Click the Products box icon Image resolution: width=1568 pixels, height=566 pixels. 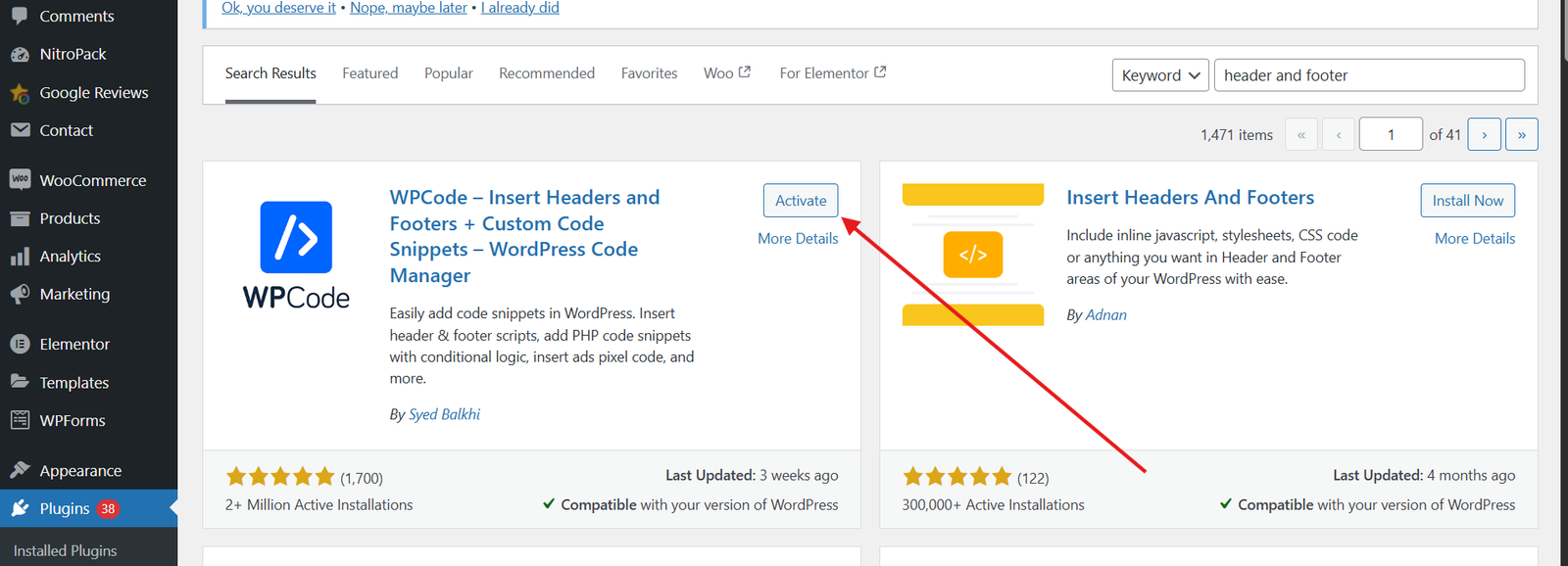pos(20,218)
